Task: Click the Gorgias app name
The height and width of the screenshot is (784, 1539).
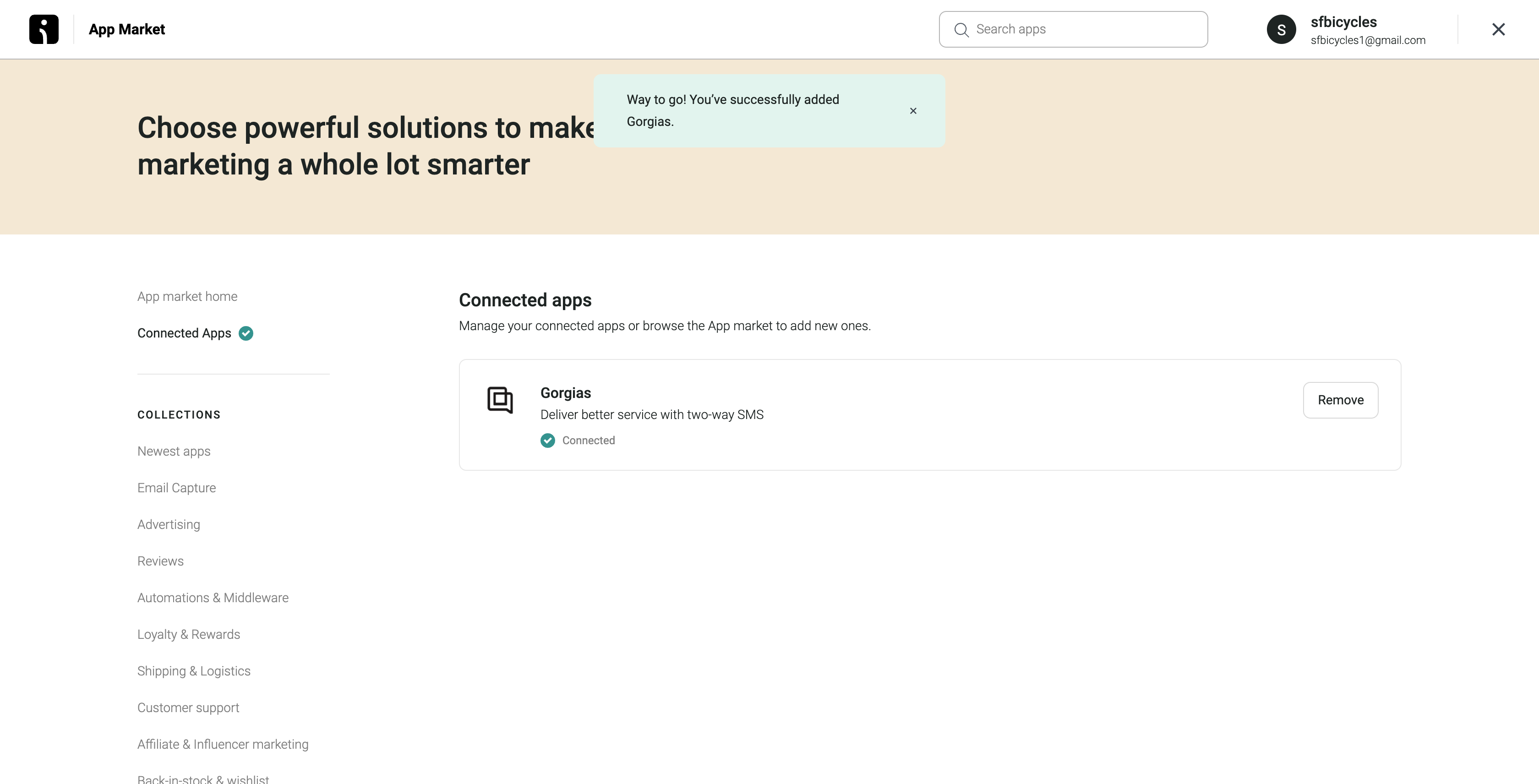Action: (565, 393)
